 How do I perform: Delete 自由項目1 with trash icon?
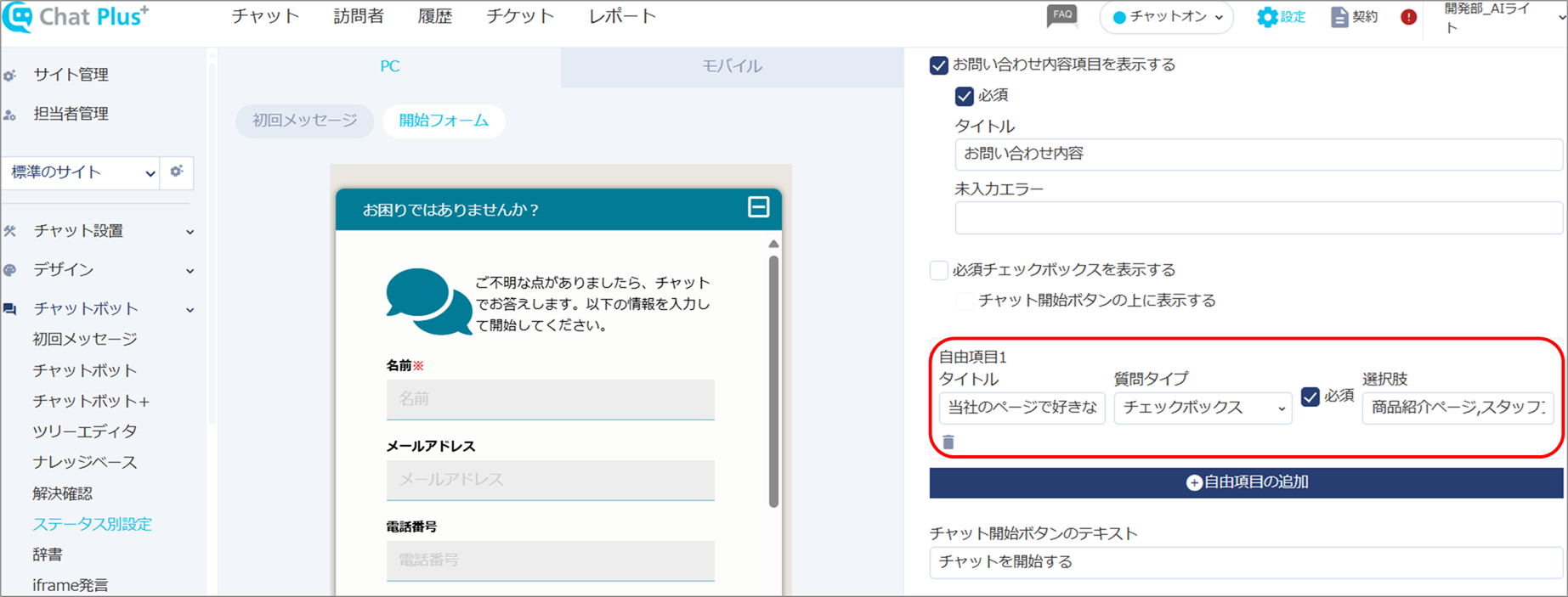point(948,442)
